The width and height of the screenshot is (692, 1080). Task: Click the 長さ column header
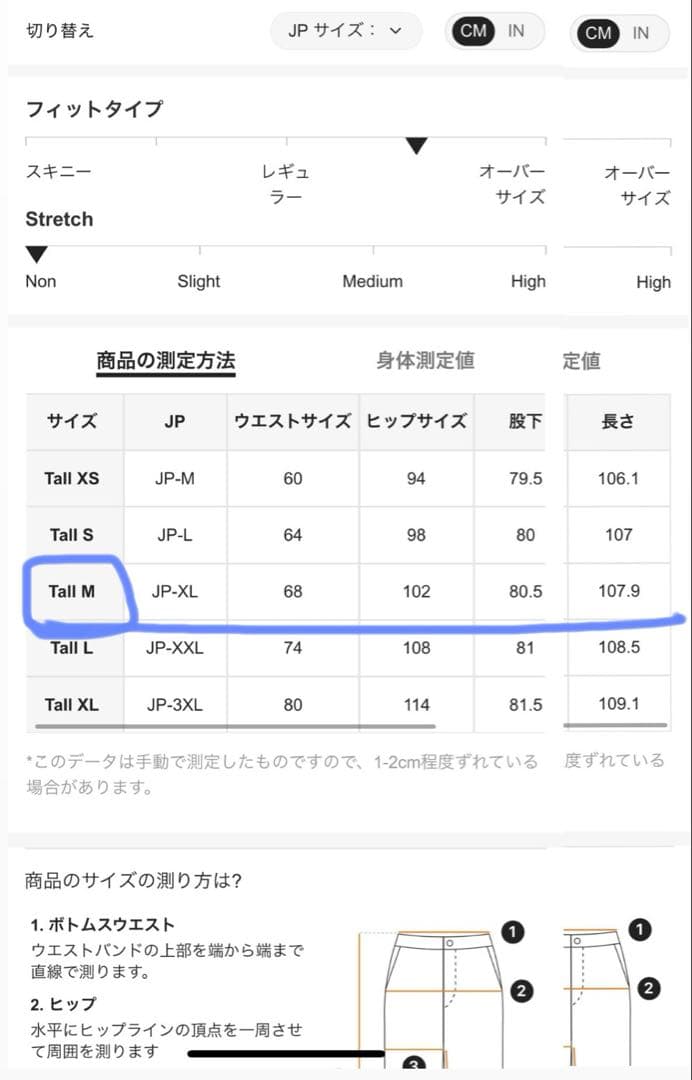pos(618,421)
